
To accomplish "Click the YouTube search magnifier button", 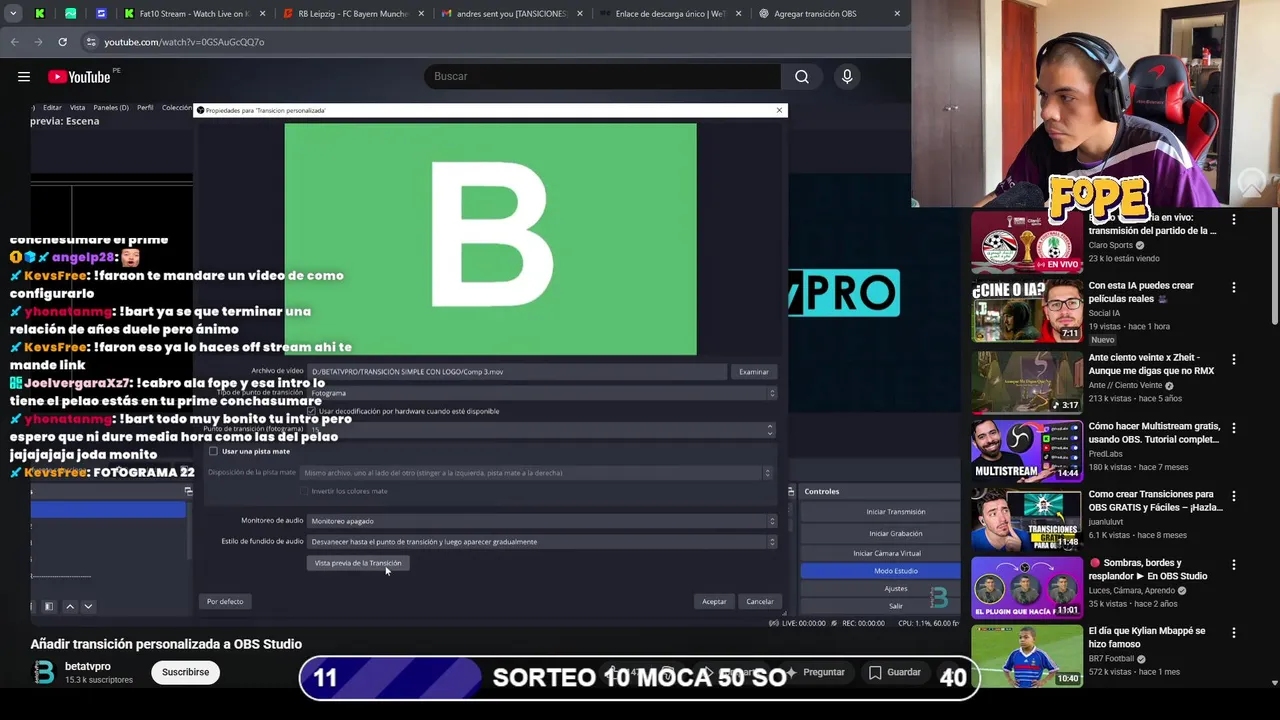I will (x=801, y=76).
